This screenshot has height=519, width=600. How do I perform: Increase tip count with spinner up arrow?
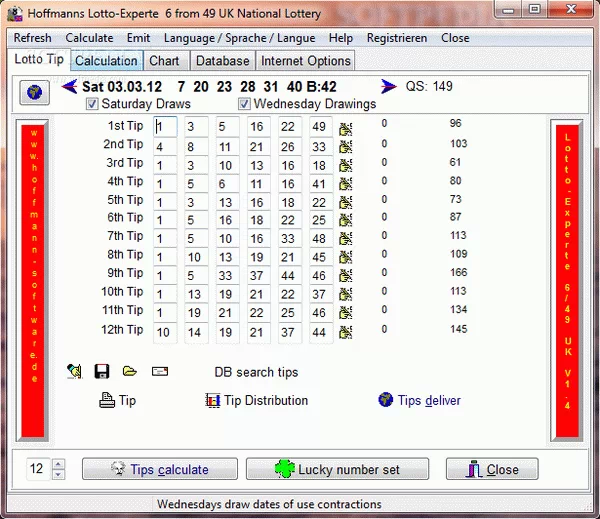58,464
